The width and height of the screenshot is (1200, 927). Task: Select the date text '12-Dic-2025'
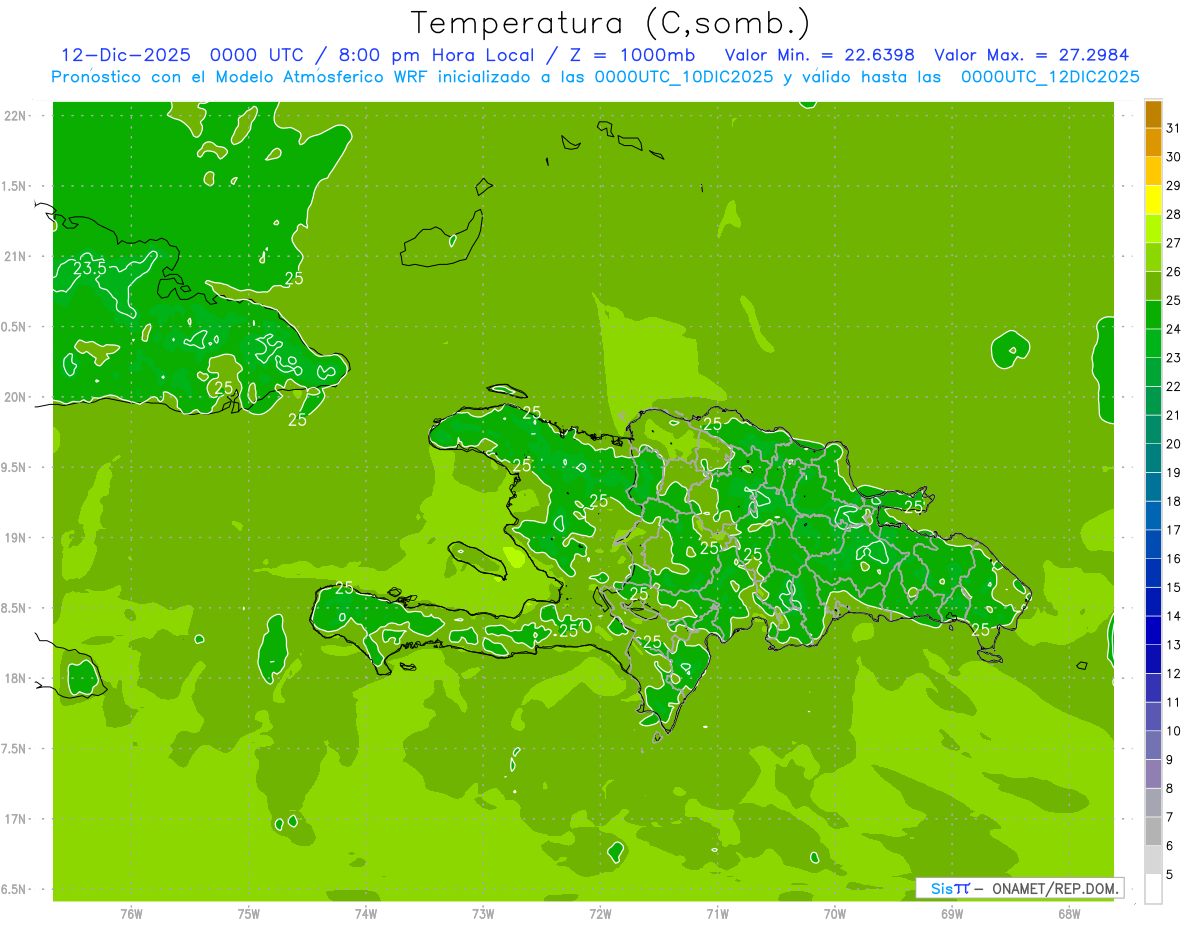tap(126, 55)
